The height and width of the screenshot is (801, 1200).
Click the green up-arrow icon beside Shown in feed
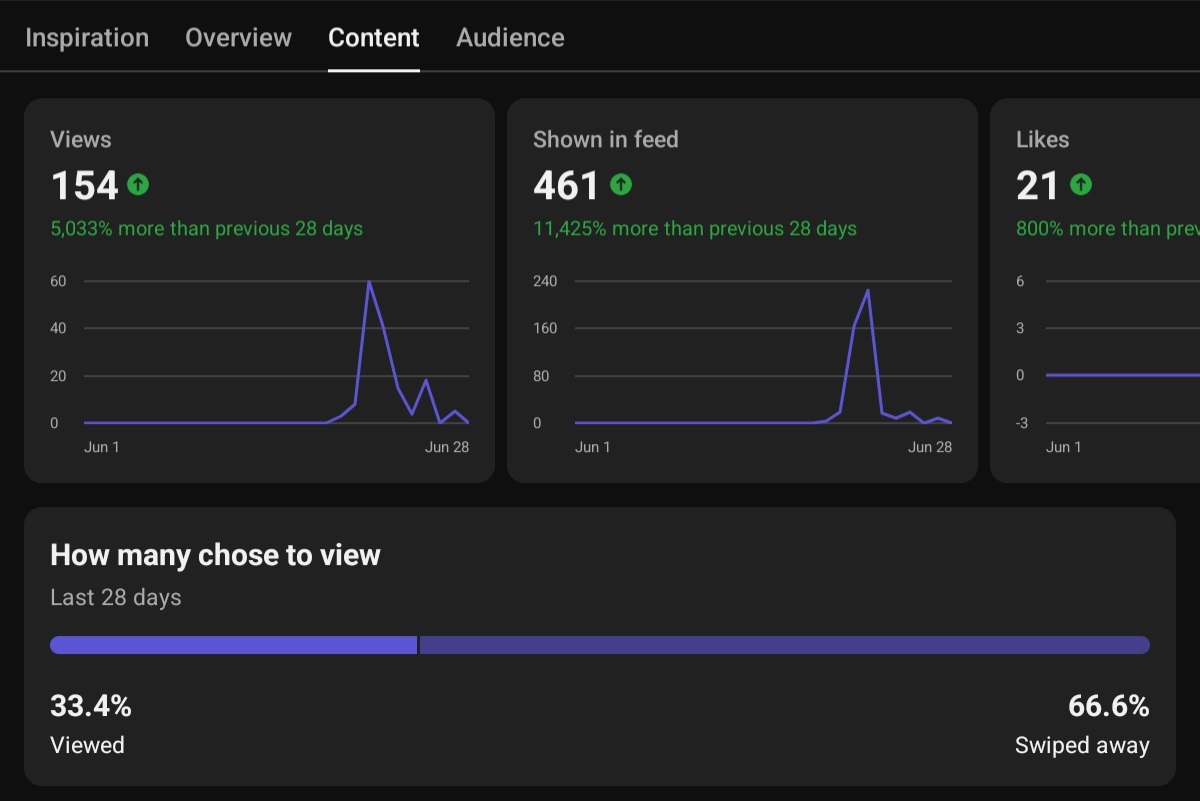622,185
